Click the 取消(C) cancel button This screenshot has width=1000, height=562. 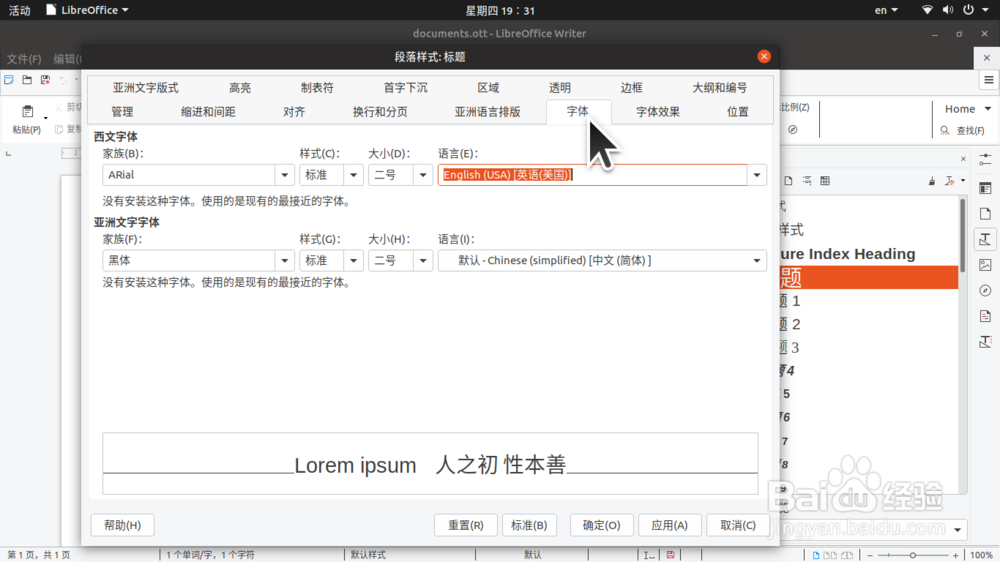pos(738,525)
